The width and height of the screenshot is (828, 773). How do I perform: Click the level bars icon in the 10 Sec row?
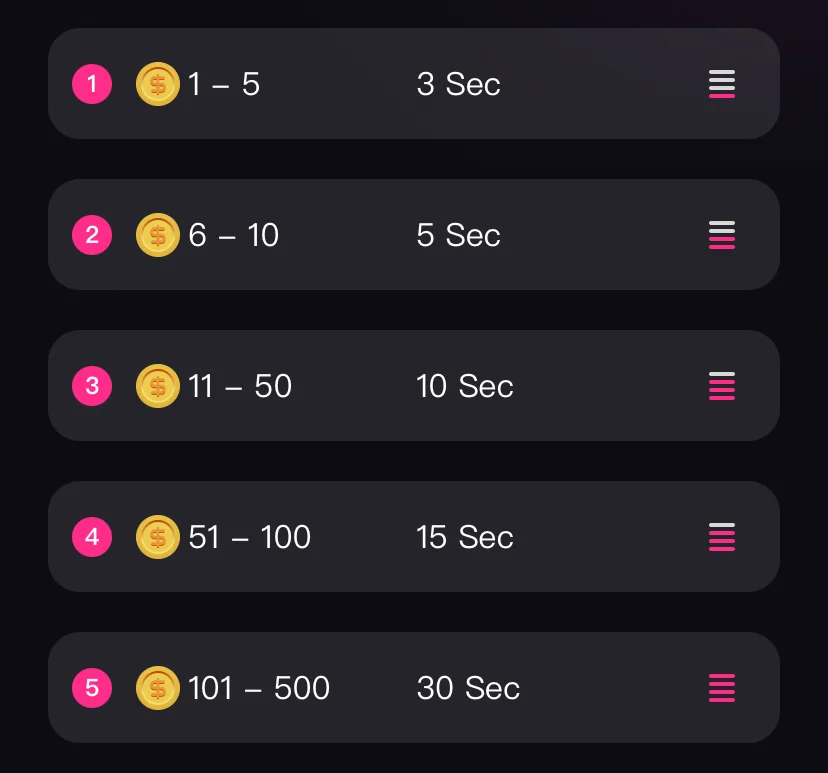click(722, 386)
